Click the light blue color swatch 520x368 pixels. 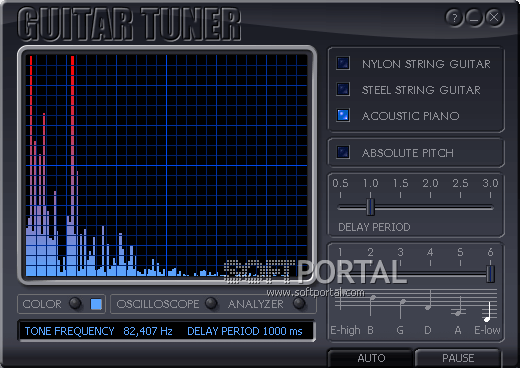coord(96,304)
